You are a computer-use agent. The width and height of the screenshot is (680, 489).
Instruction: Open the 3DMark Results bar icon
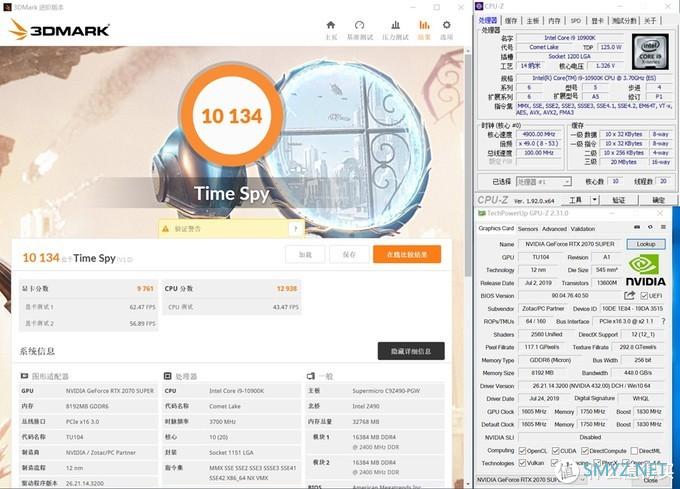coord(424,25)
